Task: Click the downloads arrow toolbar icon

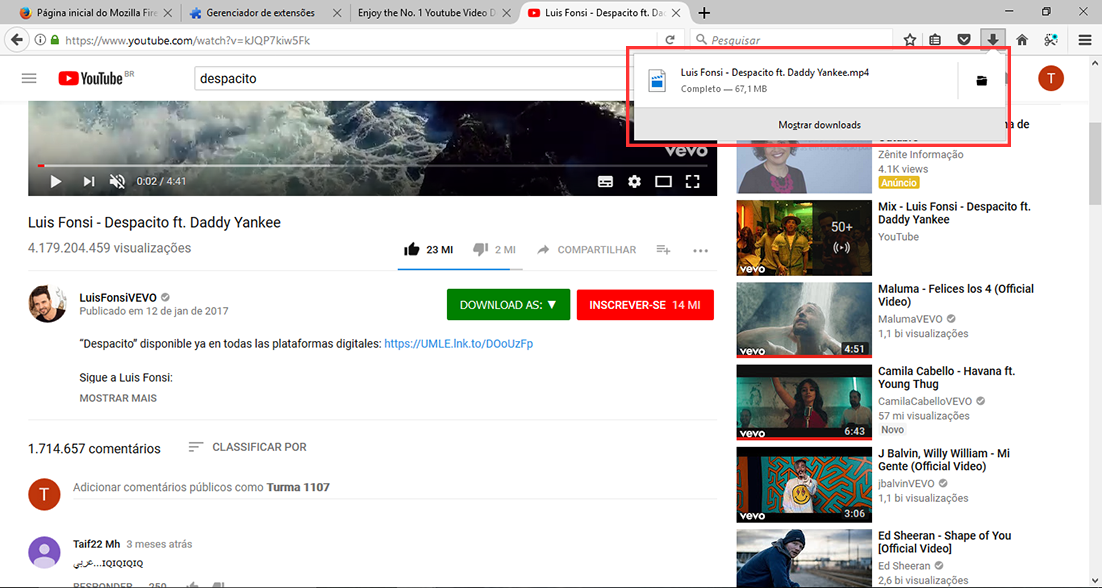Action: (993, 40)
